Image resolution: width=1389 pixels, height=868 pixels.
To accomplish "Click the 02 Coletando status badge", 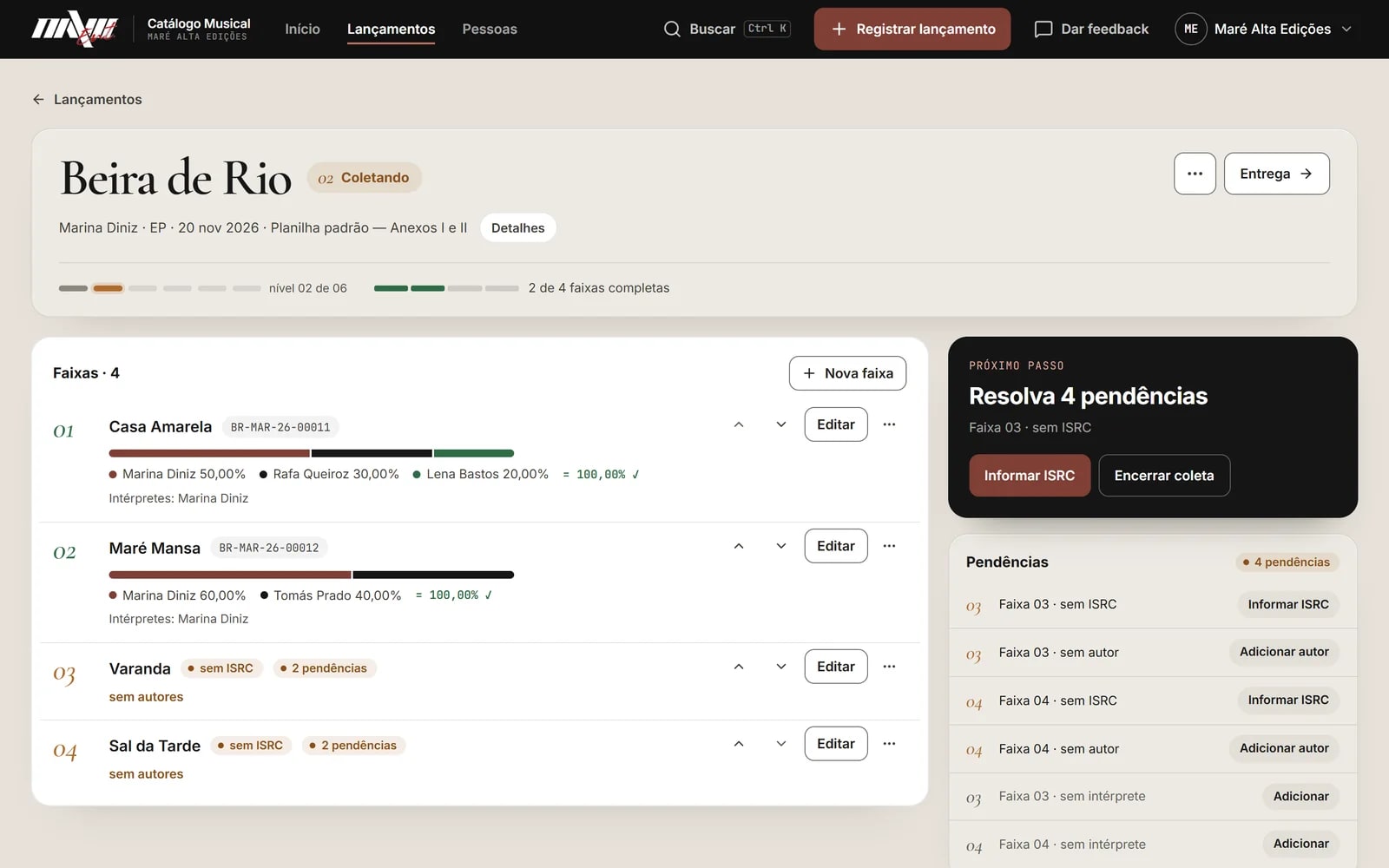I will point(364,178).
